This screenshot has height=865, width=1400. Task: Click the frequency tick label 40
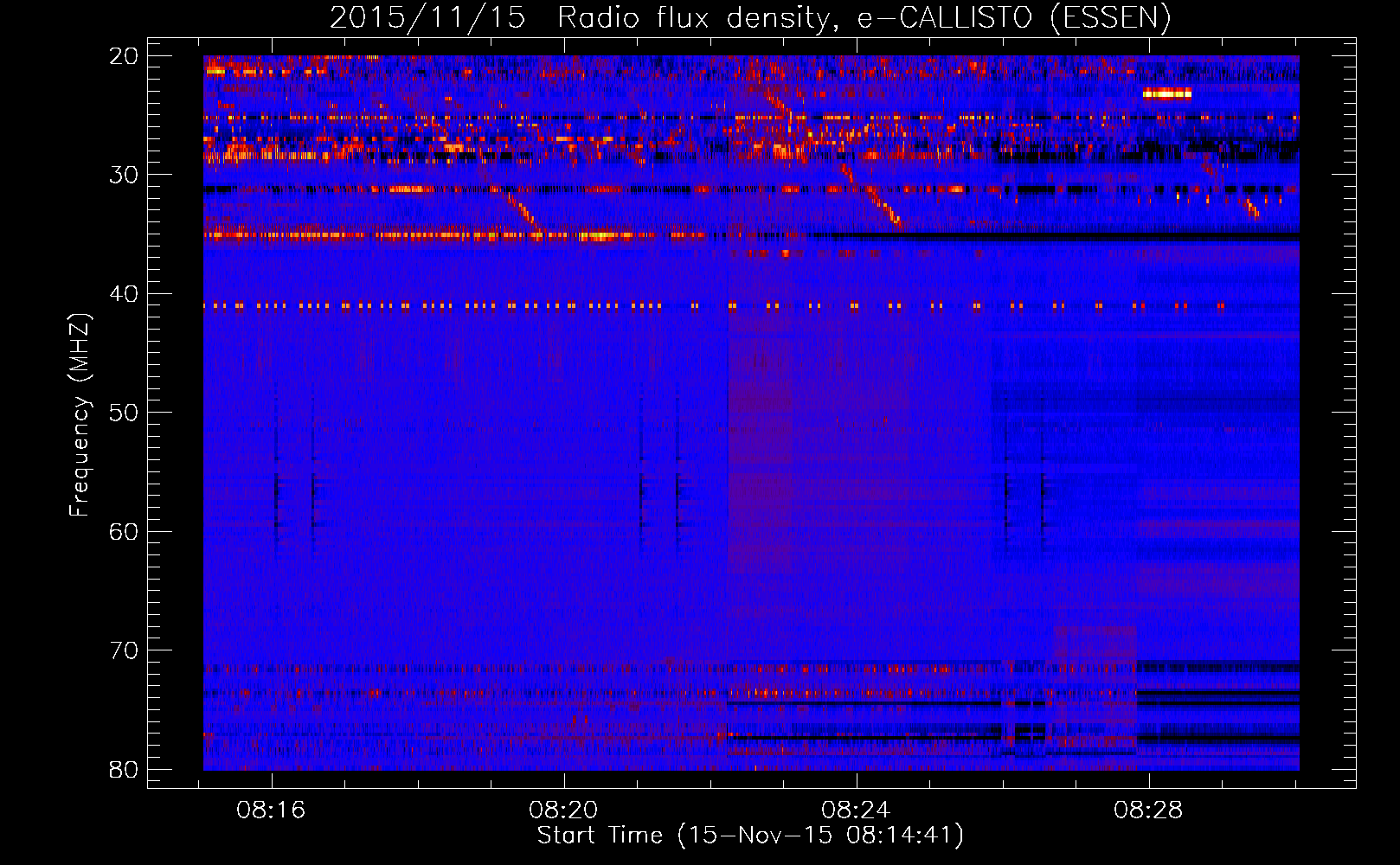pyautogui.click(x=125, y=294)
